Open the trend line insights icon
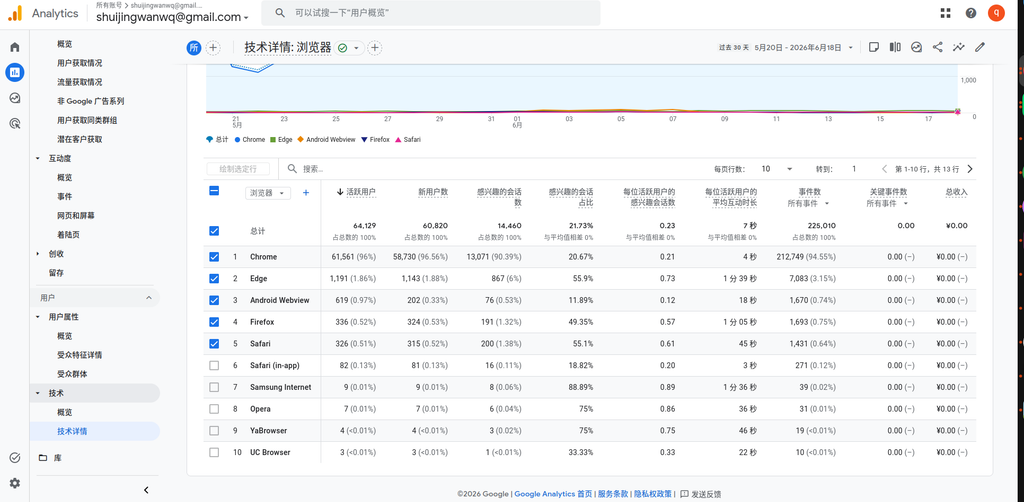The width and height of the screenshot is (1024, 502). pos(959,47)
